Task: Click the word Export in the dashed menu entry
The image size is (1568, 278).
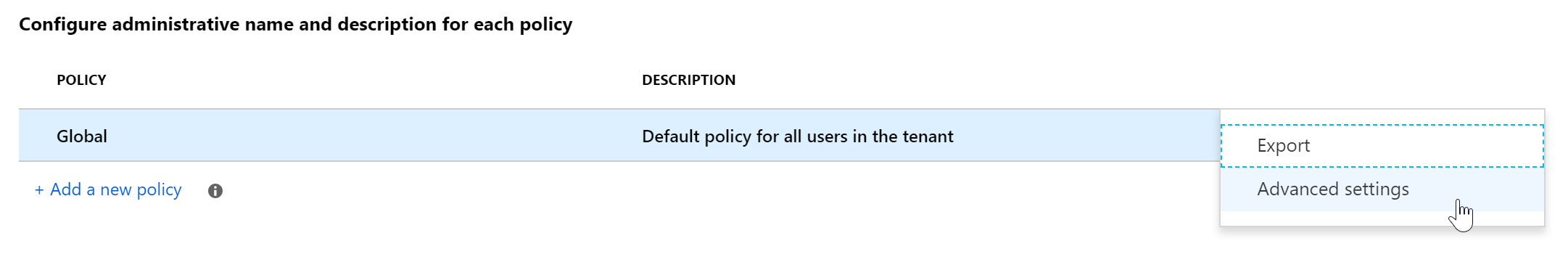Action: click(1284, 146)
